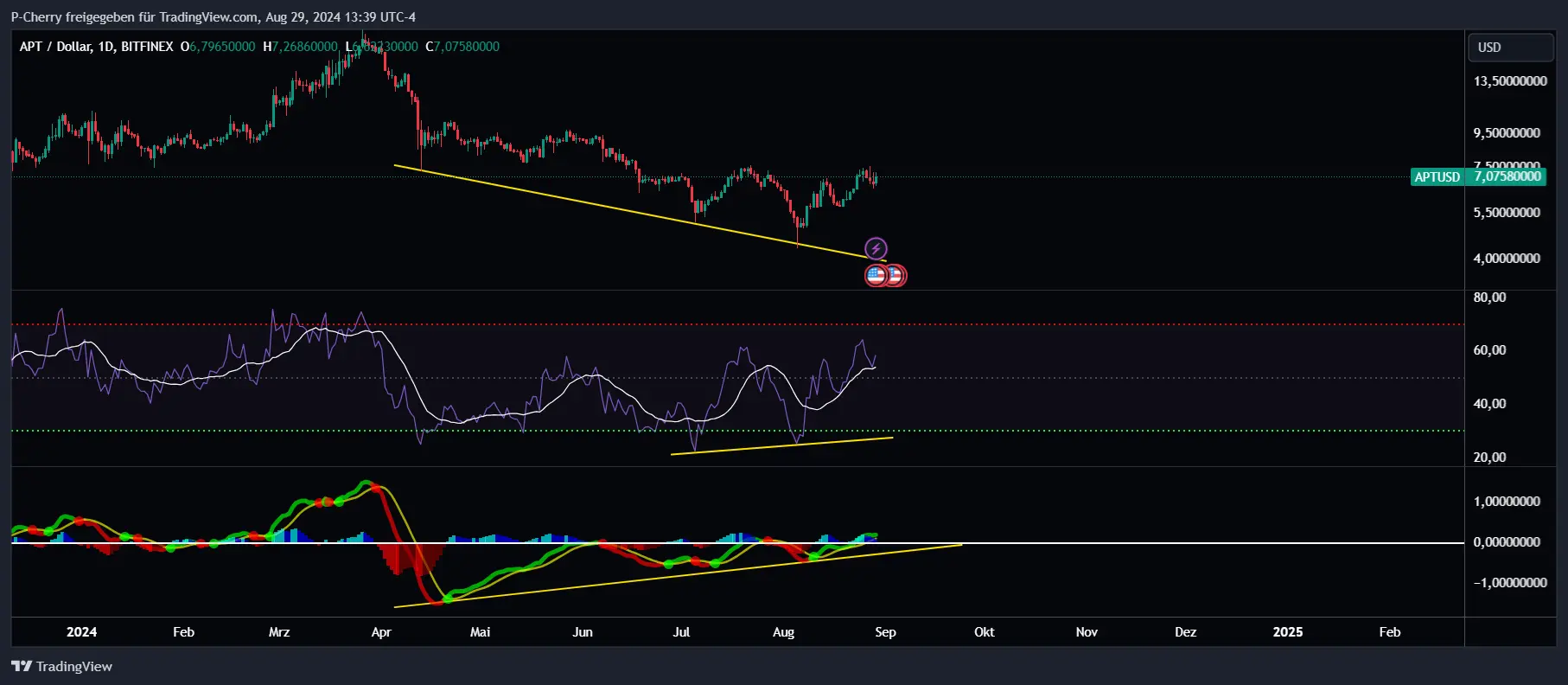Click the 0,00000000 MACD axis label
This screenshot has width=1568, height=685.
(x=1507, y=542)
